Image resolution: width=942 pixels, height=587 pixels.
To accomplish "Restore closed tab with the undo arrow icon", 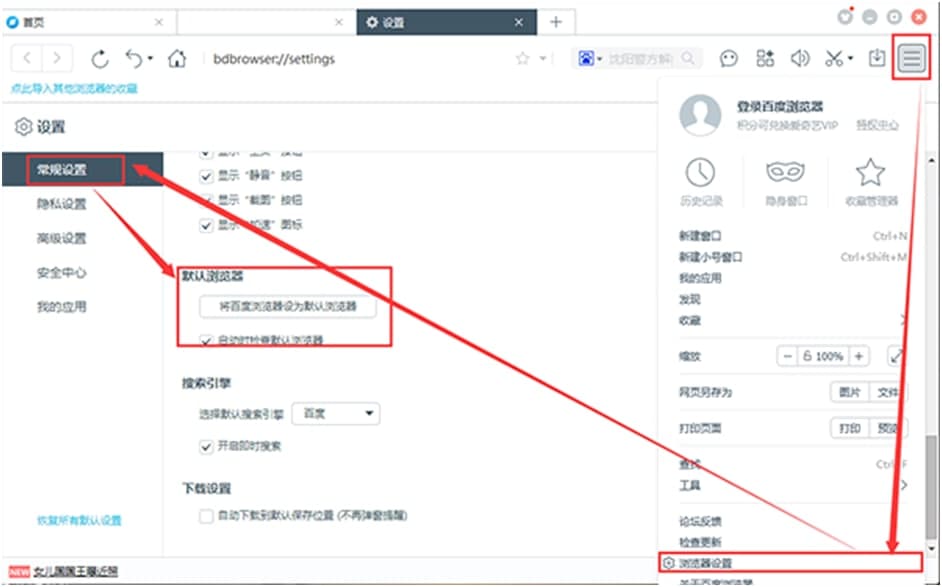I will 134,58.
